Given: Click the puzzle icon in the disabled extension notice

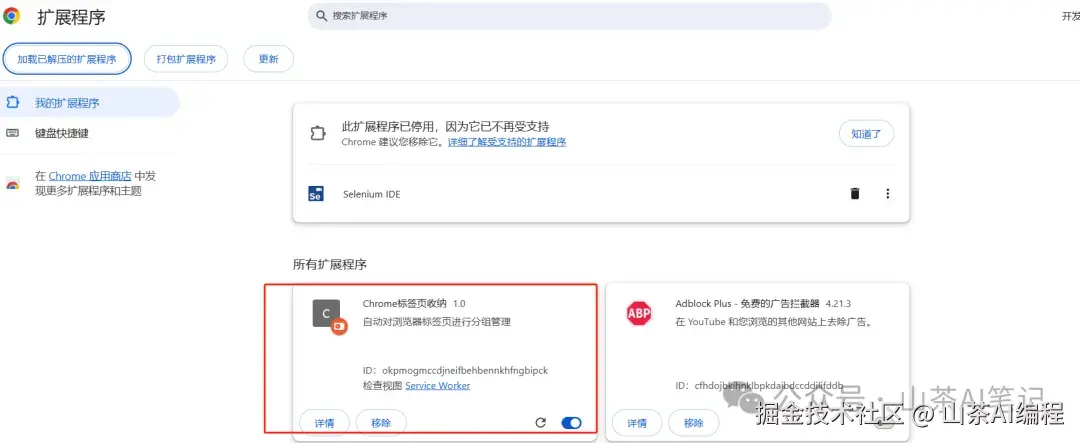Looking at the screenshot, I should 317,134.
